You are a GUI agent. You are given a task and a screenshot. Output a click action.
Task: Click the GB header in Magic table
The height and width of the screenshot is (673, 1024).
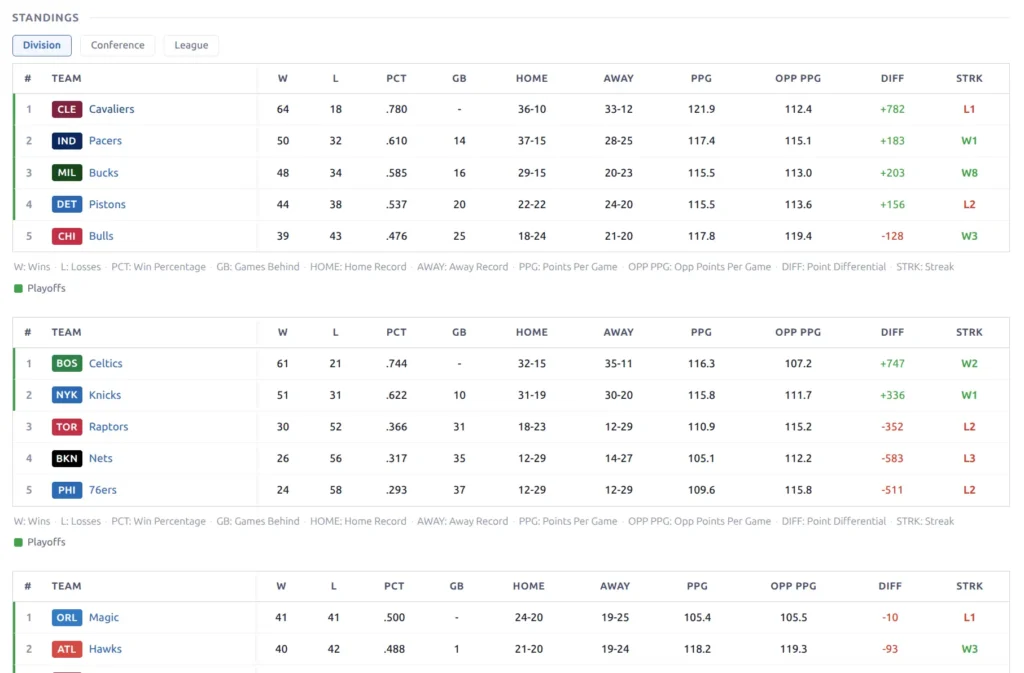point(456,586)
